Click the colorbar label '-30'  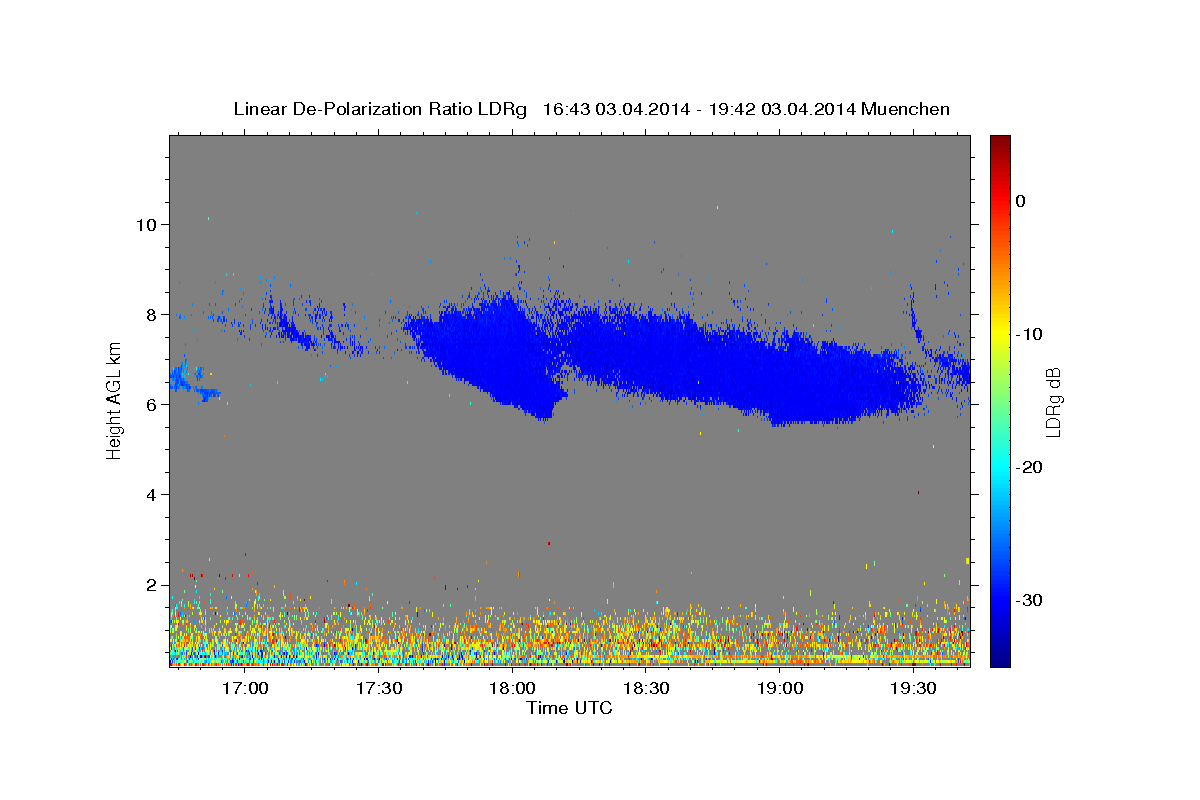coord(1030,600)
